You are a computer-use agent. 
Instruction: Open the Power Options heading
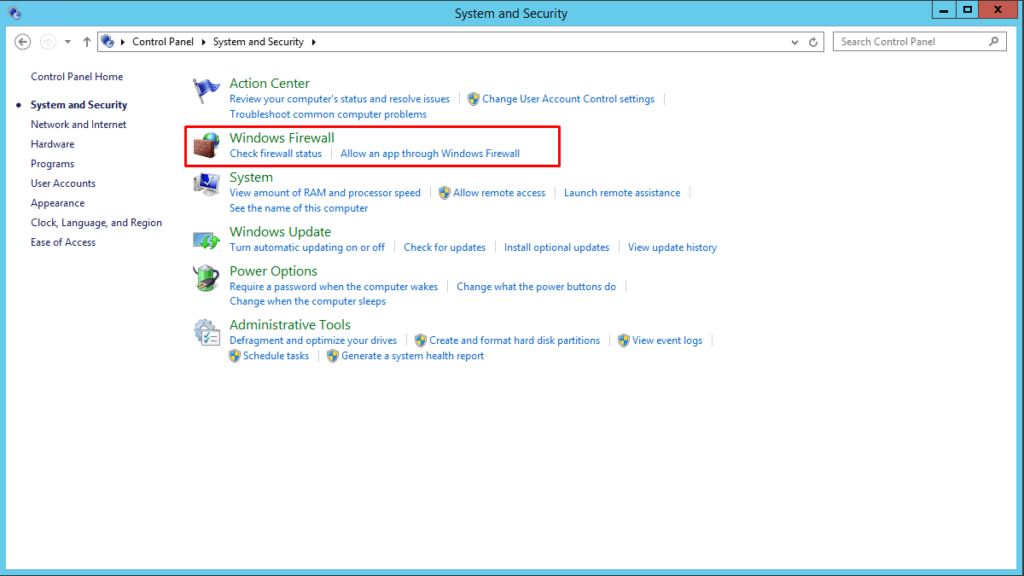click(273, 271)
